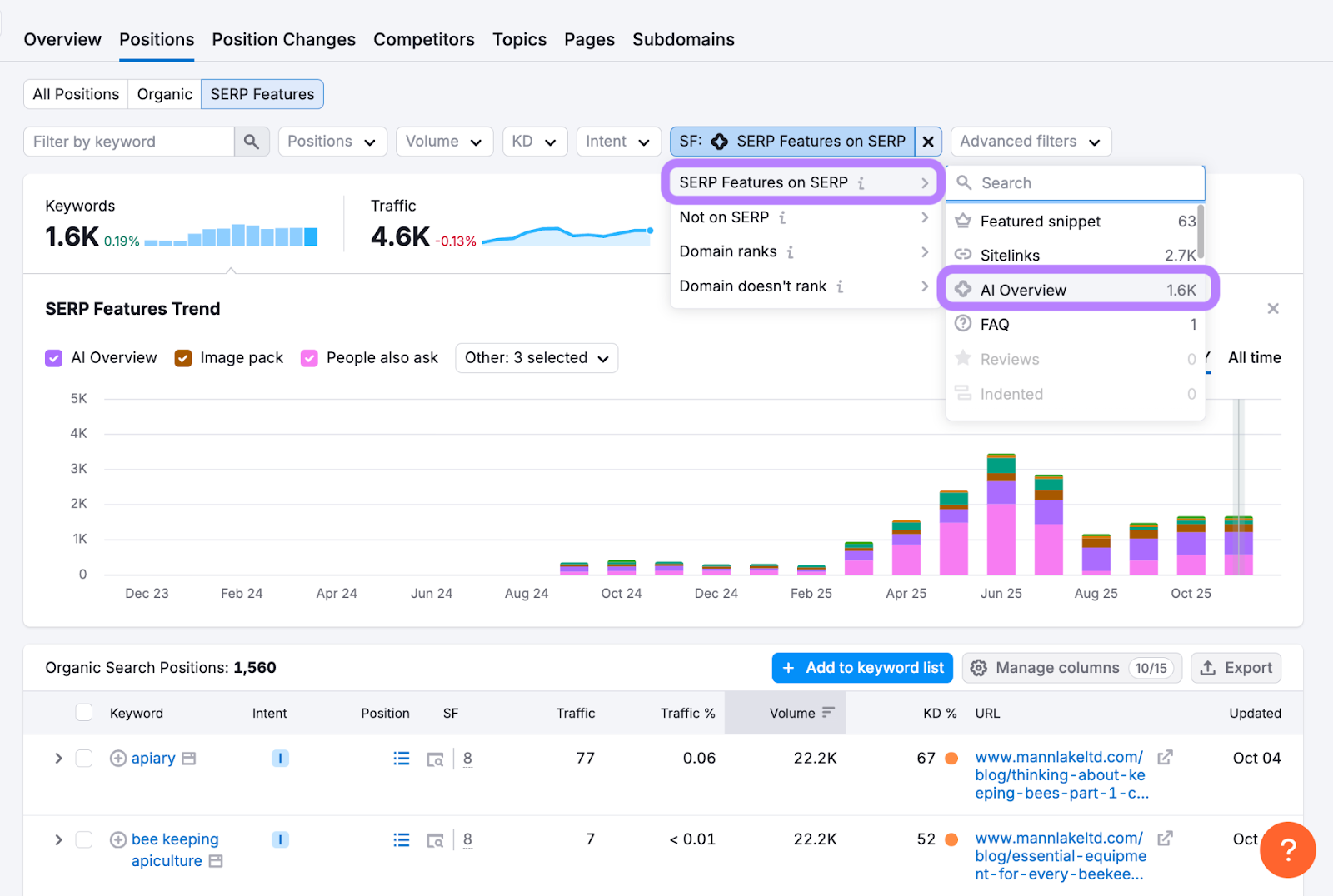Viewport: 1333px width, 896px height.
Task: Click SERP snapshot icon in apiary row
Action: [x=435, y=759]
